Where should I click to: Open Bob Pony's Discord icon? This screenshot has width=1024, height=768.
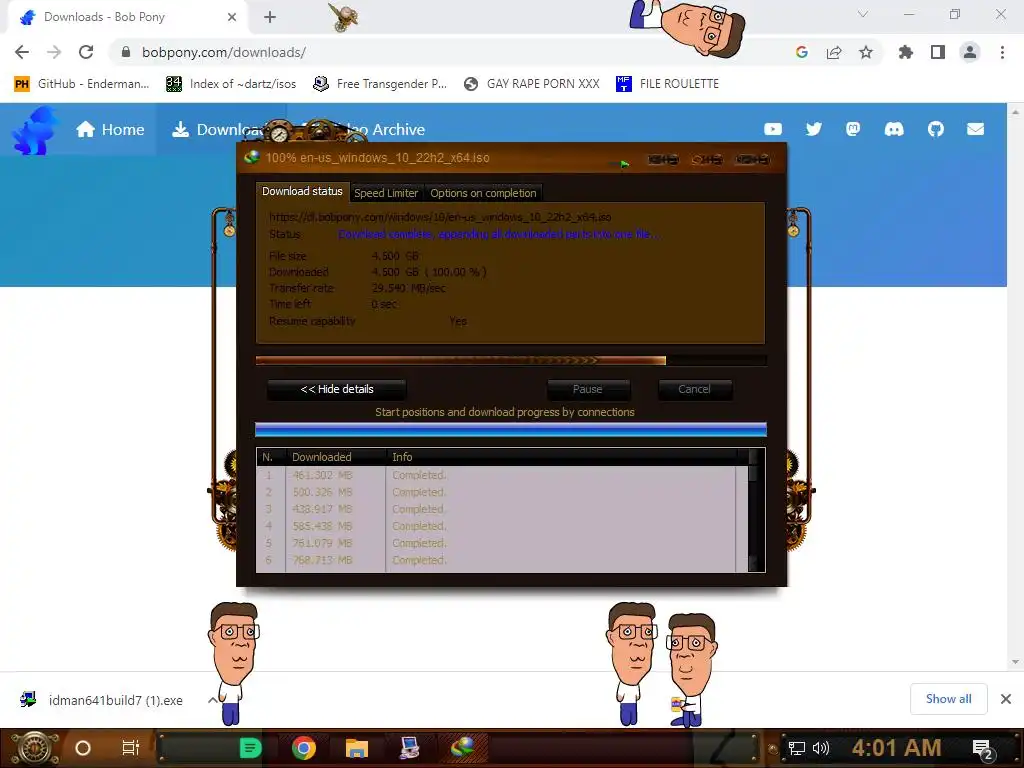click(894, 129)
